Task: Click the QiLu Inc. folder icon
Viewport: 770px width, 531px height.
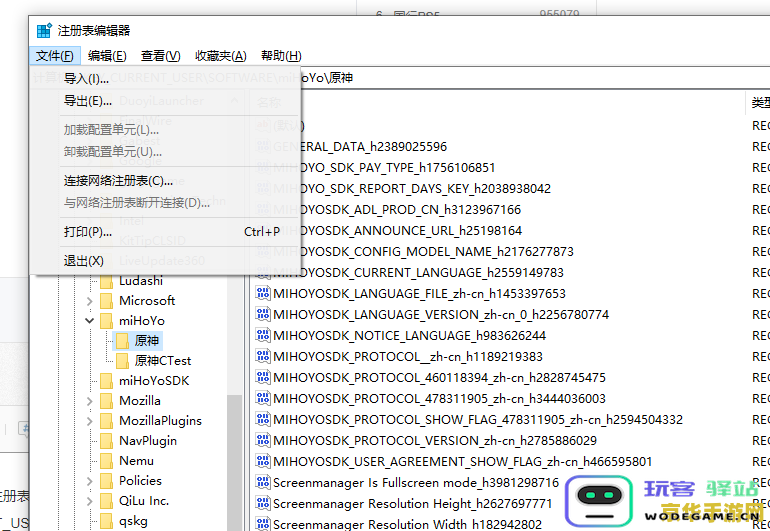Action: pyautogui.click(x=107, y=501)
